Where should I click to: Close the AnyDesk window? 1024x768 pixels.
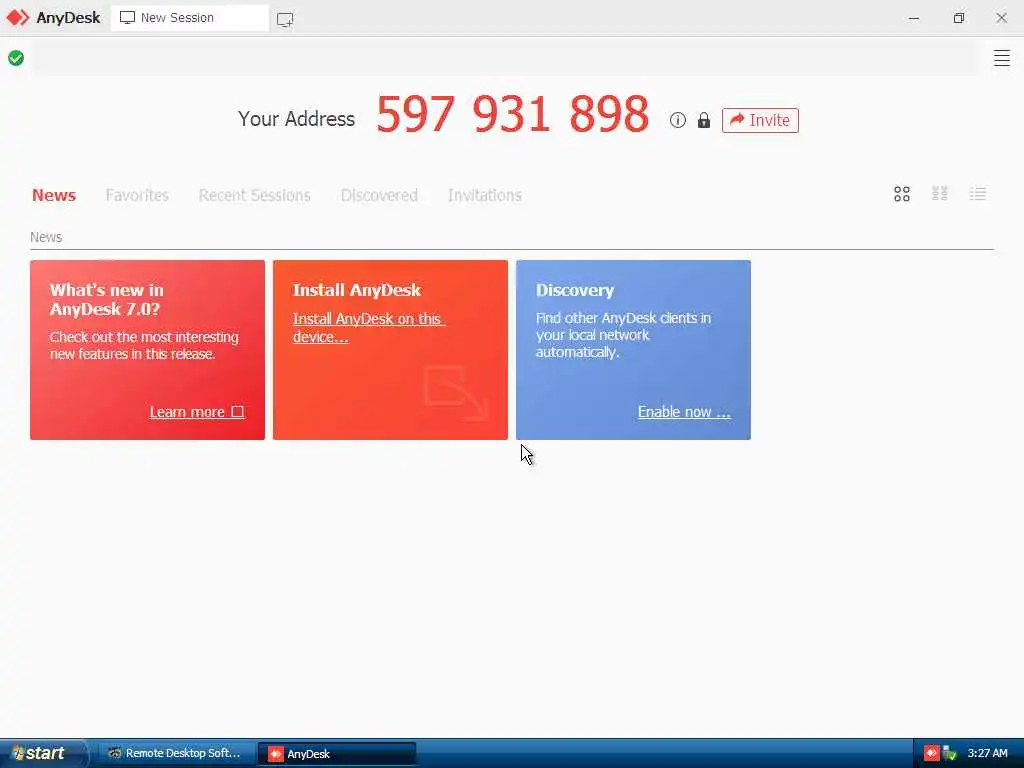pyautogui.click(x=1001, y=18)
